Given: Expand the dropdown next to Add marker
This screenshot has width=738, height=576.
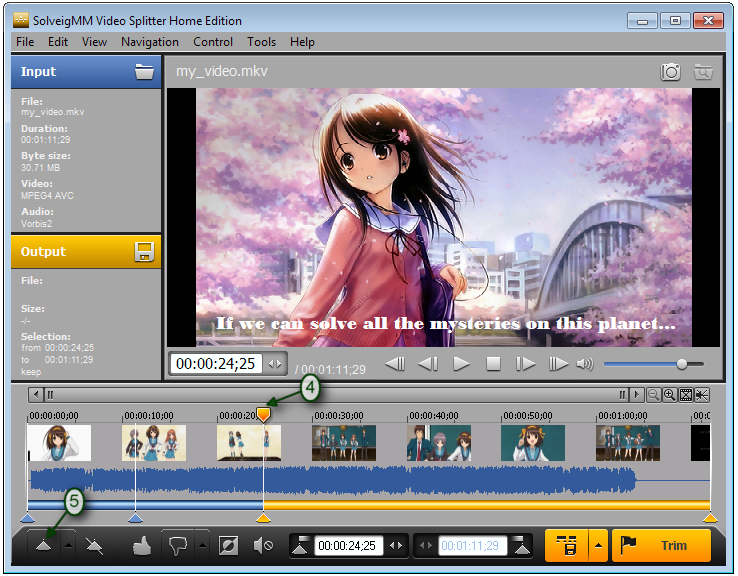Looking at the screenshot, I should [x=68, y=545].
